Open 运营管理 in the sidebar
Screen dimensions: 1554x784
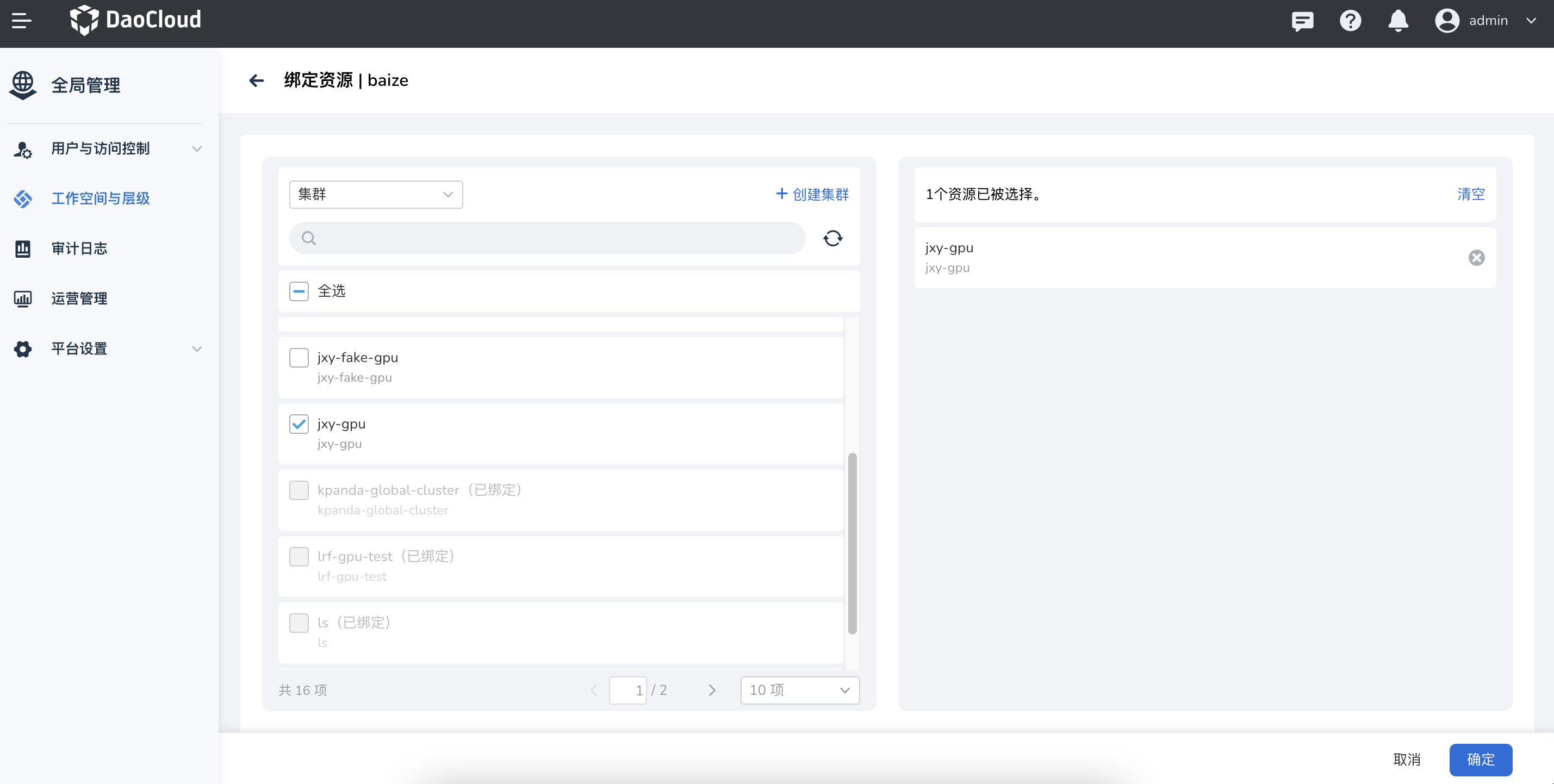point(79,298)
